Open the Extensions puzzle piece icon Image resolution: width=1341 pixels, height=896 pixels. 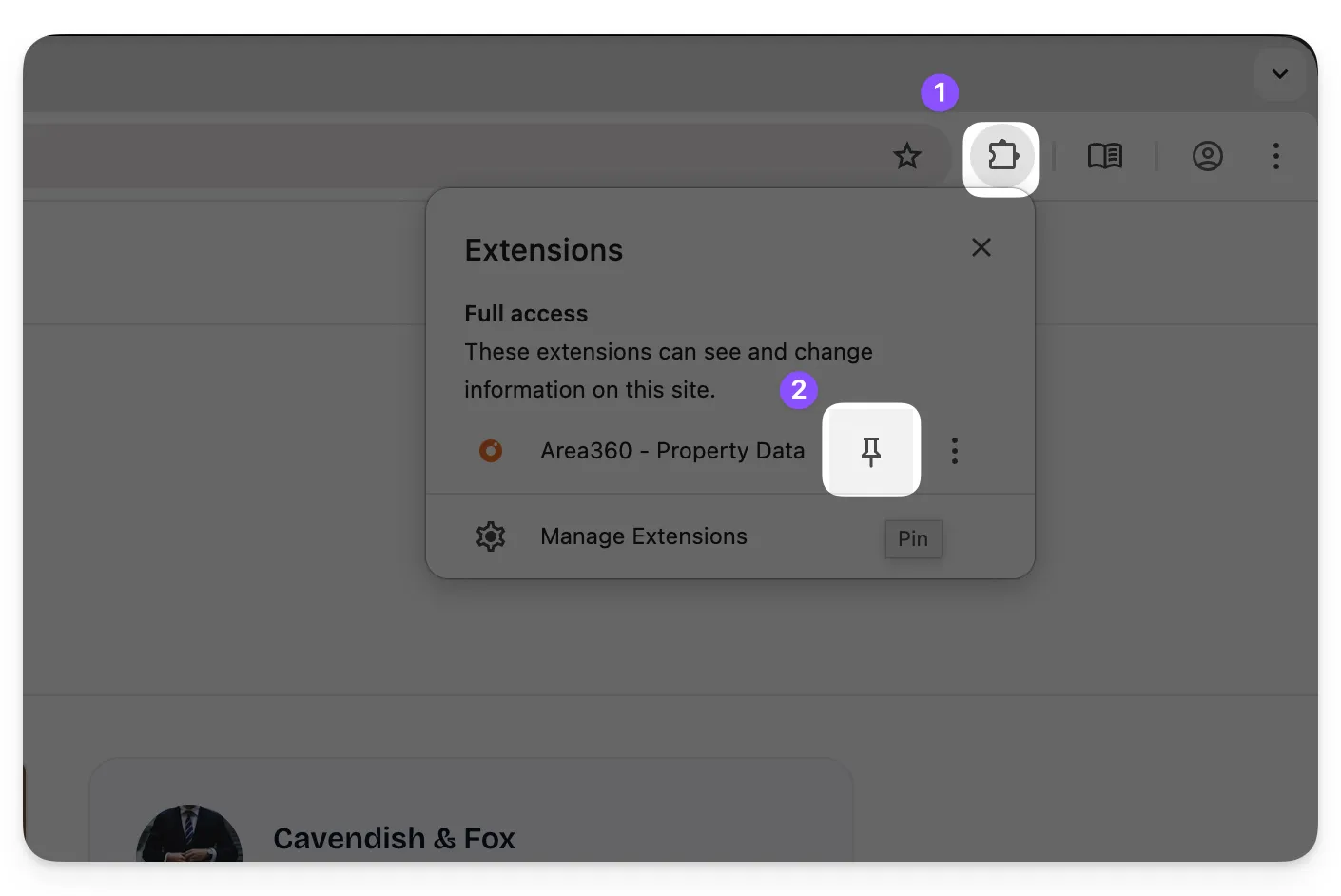(1001, 156)
